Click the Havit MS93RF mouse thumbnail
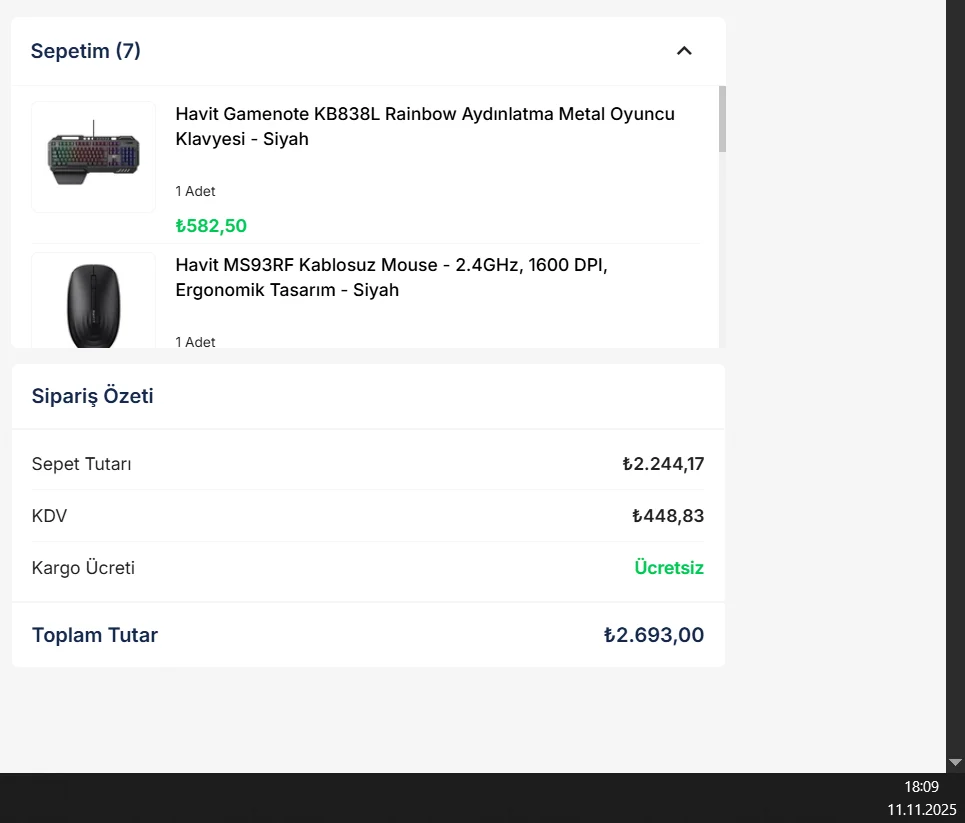Viewport: 965px width, 823px height. 94,302
